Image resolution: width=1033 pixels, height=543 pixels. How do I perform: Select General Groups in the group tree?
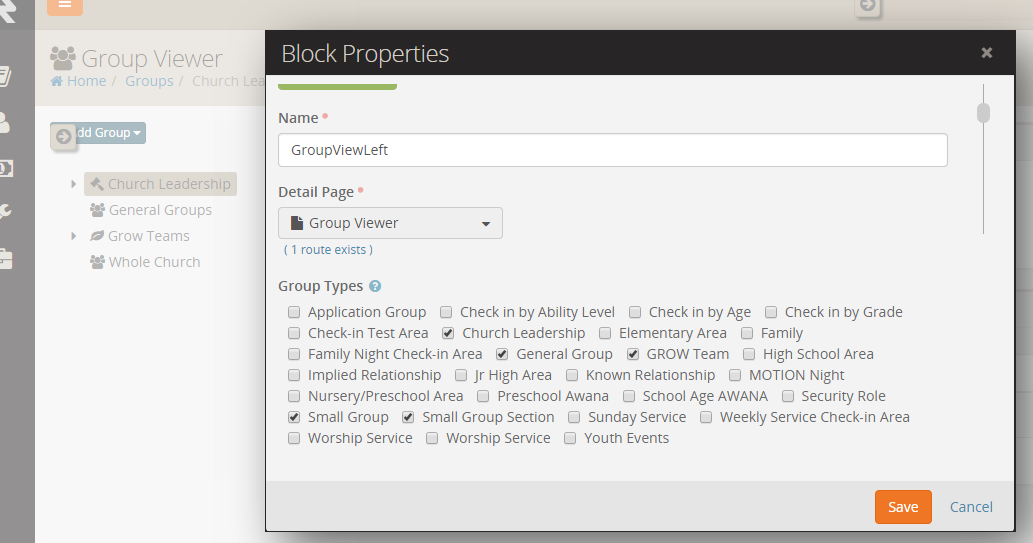[160, 210]
